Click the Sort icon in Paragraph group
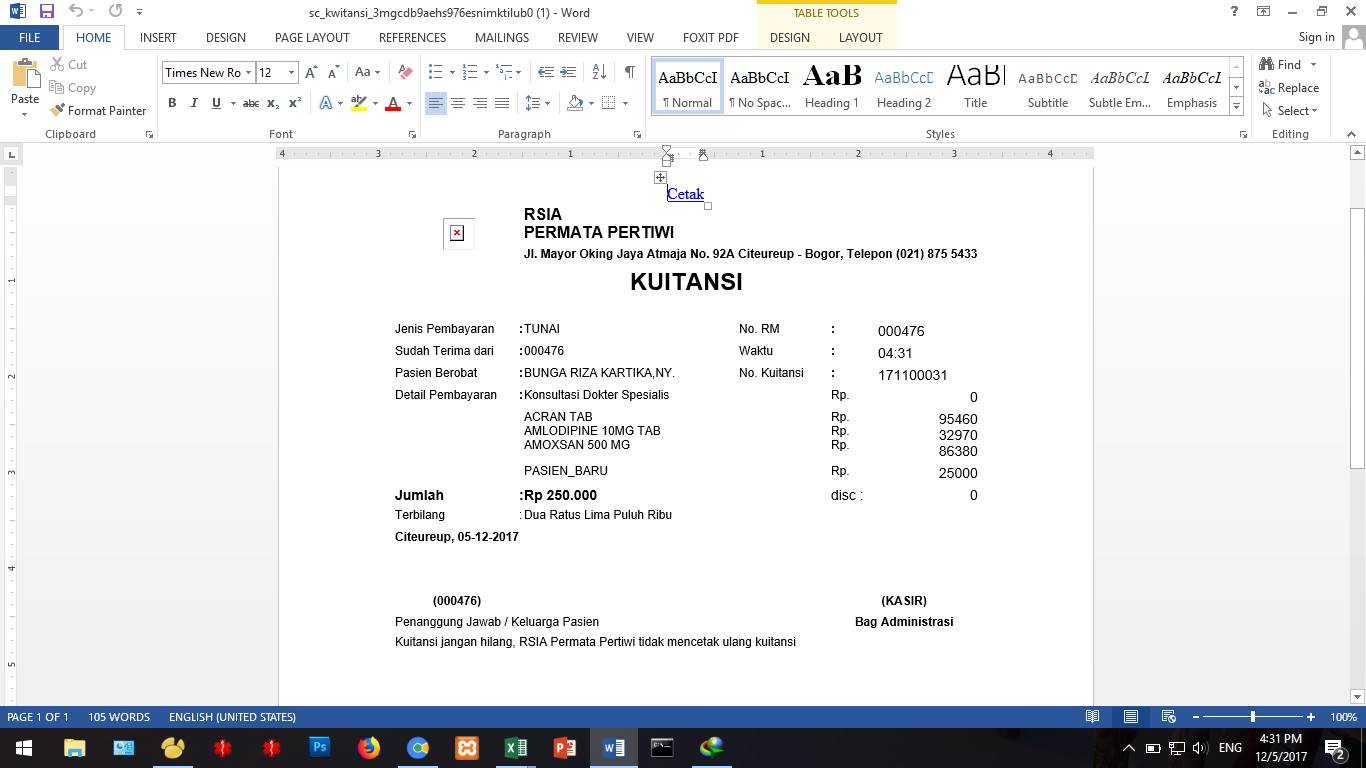This screenshot has width=1366, height=768. (x=599, y=73)
